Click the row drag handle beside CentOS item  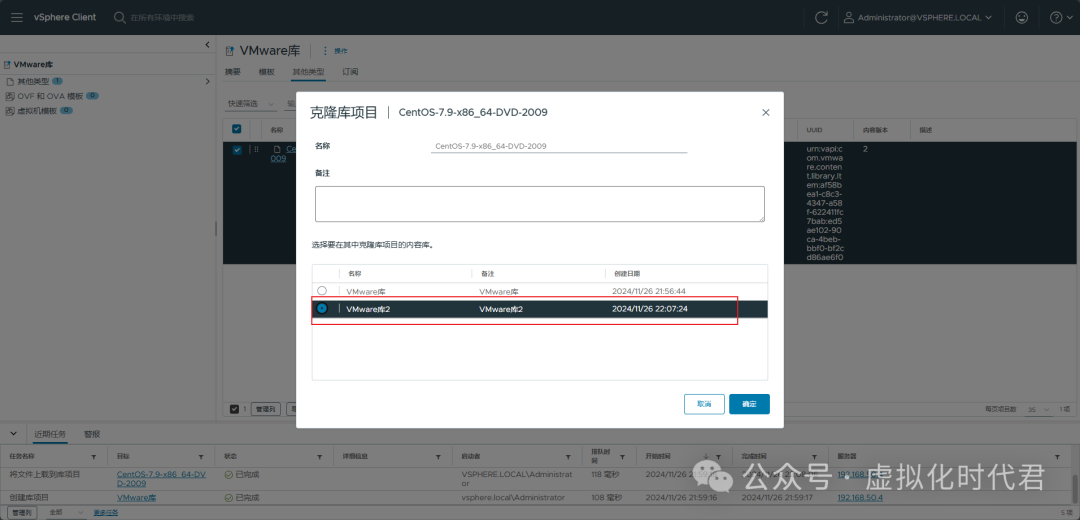pyautogui.click(x=256, y=149)
